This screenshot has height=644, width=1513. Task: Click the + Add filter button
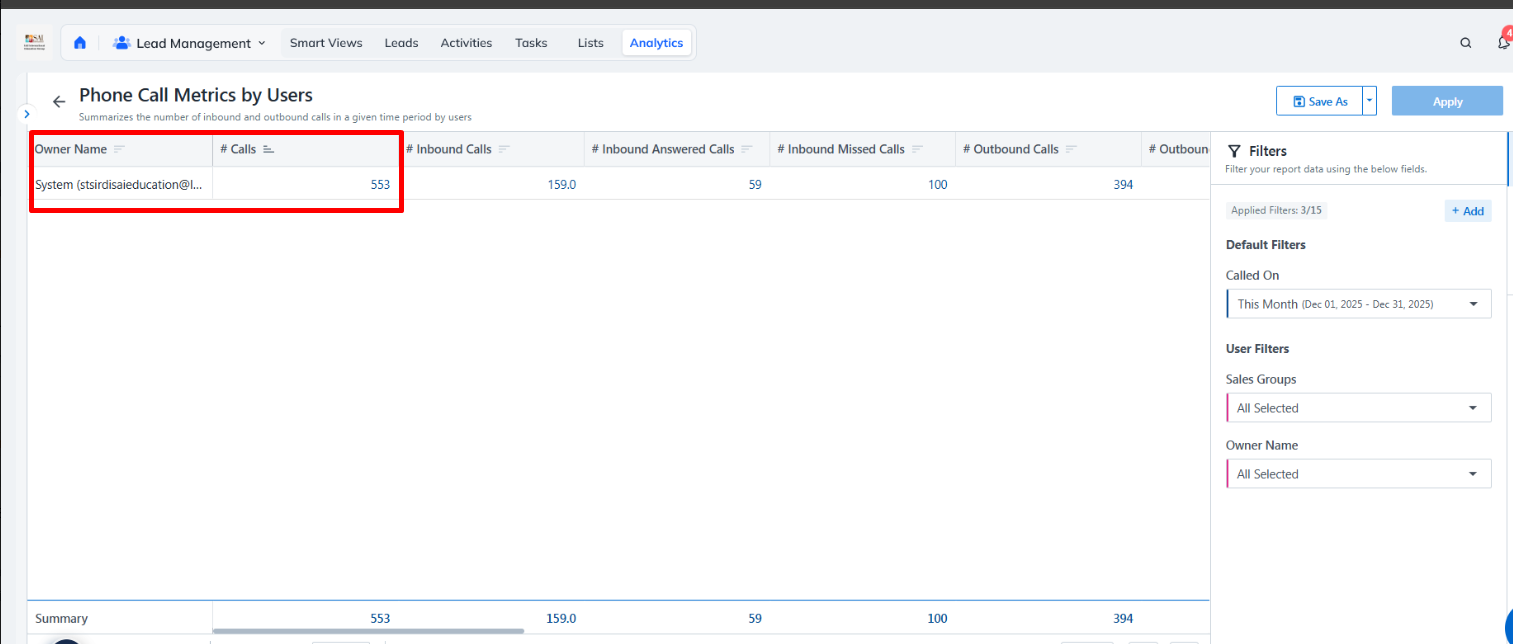tap(1467, 211)
